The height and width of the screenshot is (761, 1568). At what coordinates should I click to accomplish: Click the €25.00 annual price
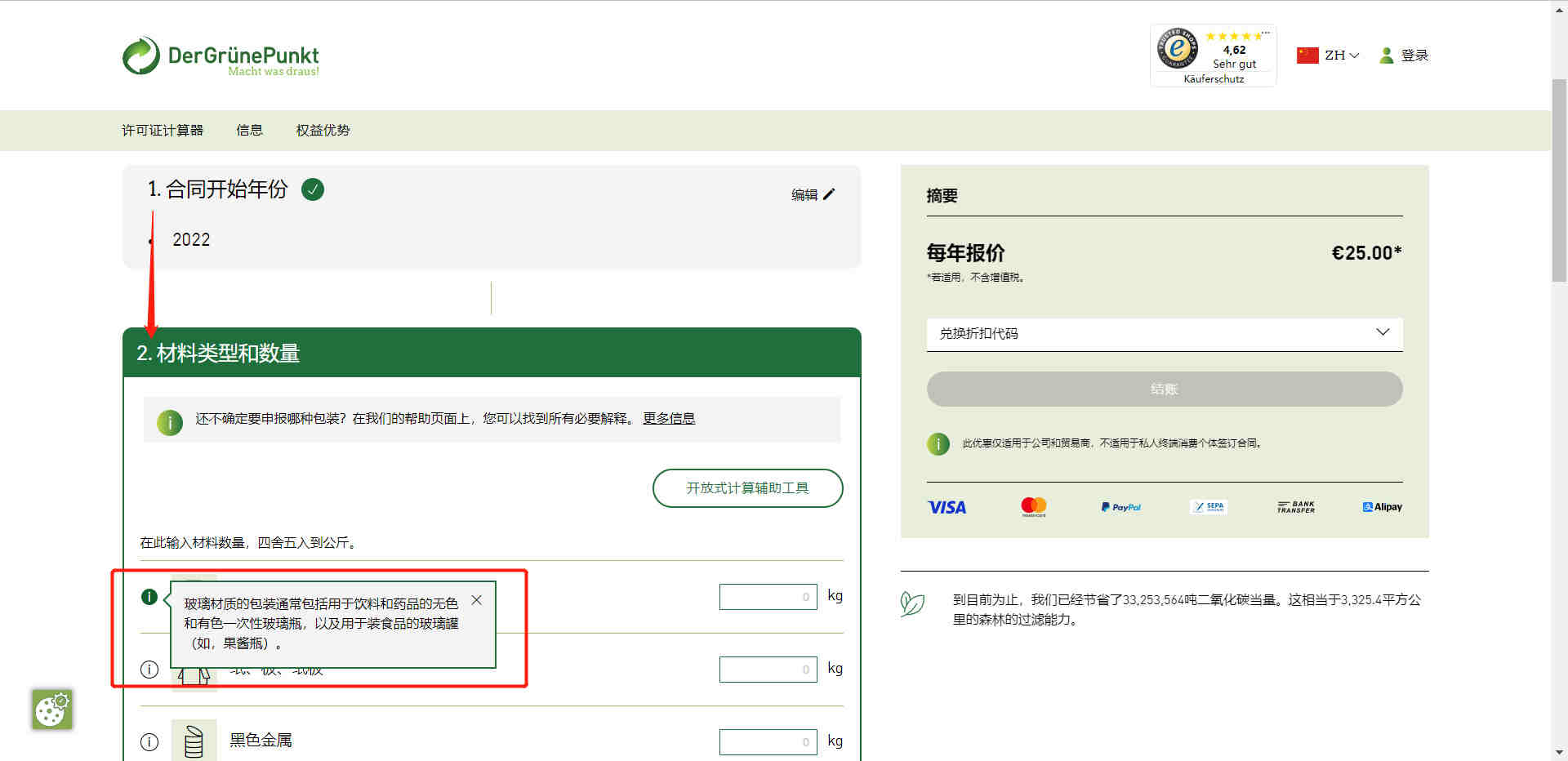click(x=1366, y=253)
